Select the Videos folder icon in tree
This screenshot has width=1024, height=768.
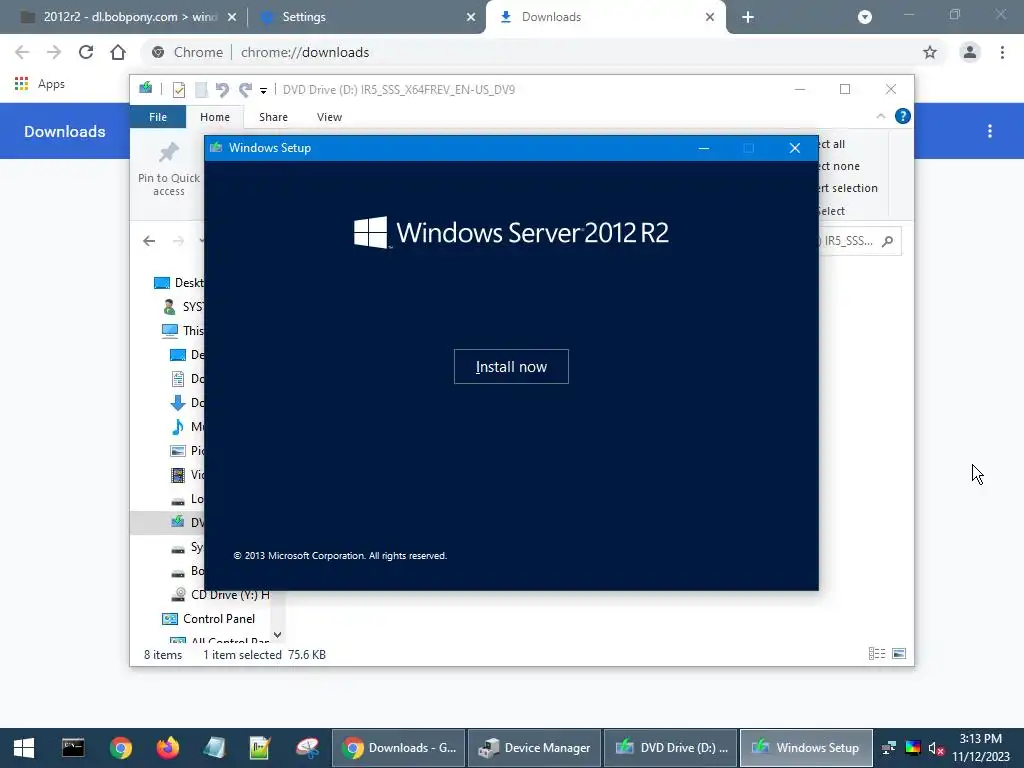pyautogui.click(x=178, y=475)
